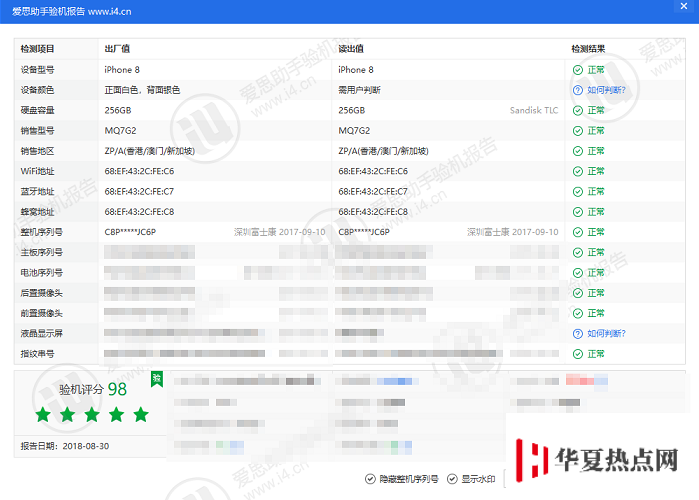Click the 检测项目 column header
Image resolution: width=699 pixels, height=500 pixels.
[37, 49]
